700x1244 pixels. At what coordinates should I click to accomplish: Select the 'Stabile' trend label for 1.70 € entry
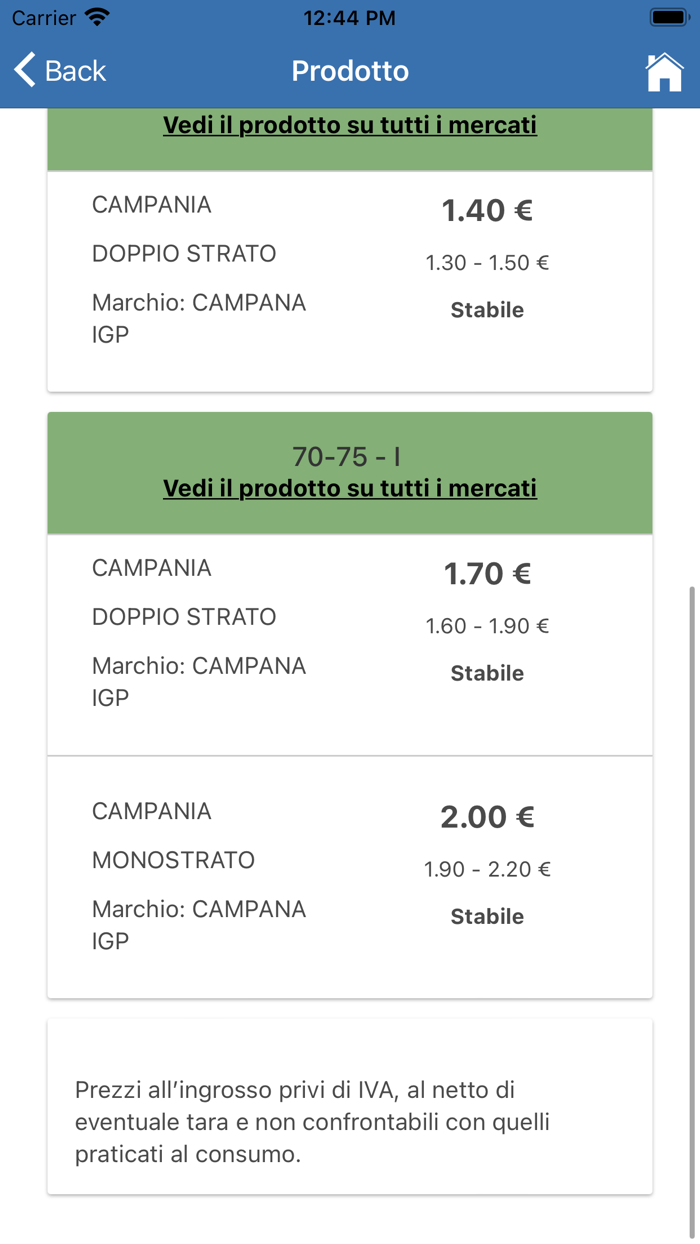coord(487,673)
